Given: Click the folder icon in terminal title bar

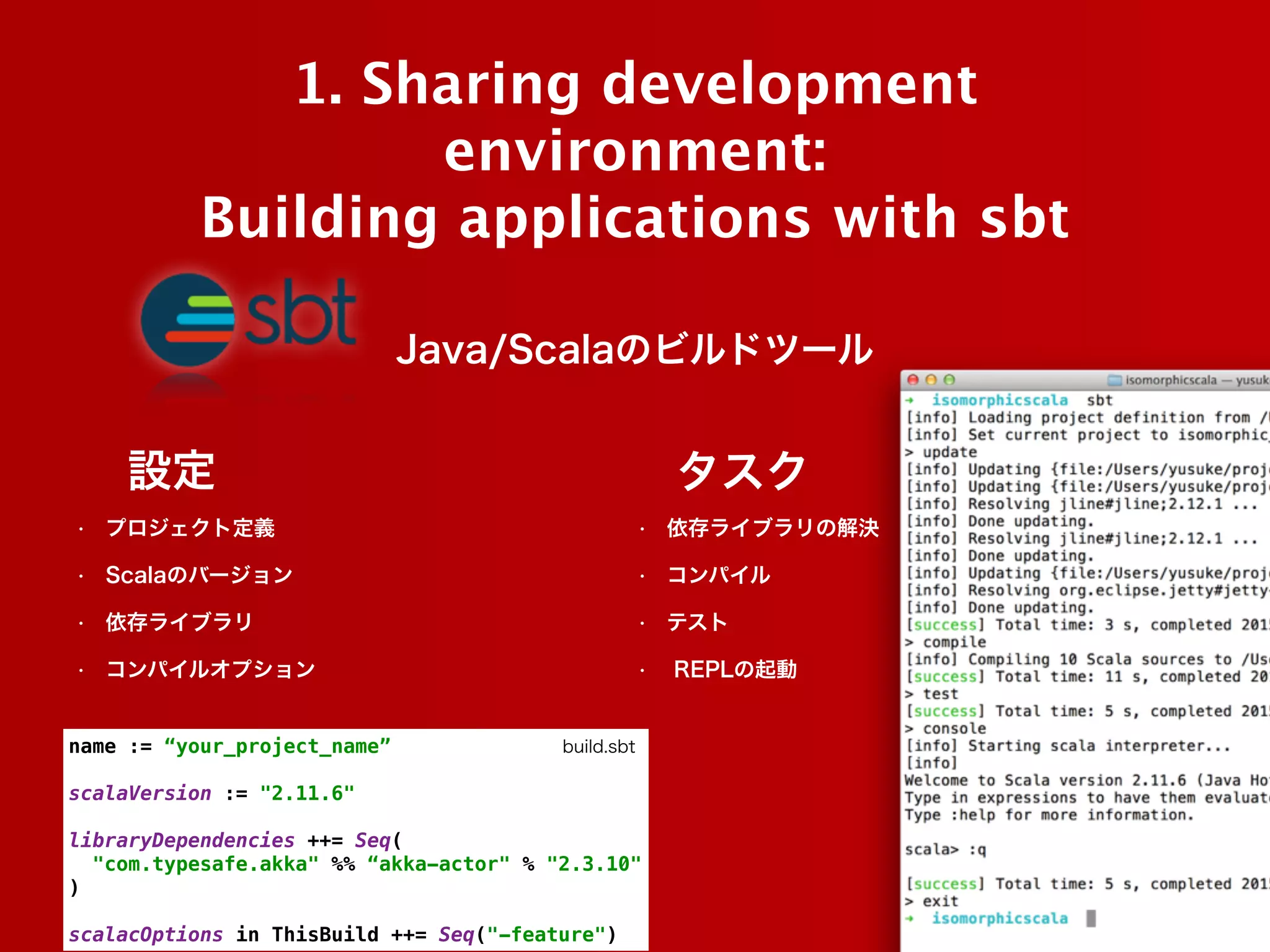Looking at the screenshot, I should point(1115,380).
